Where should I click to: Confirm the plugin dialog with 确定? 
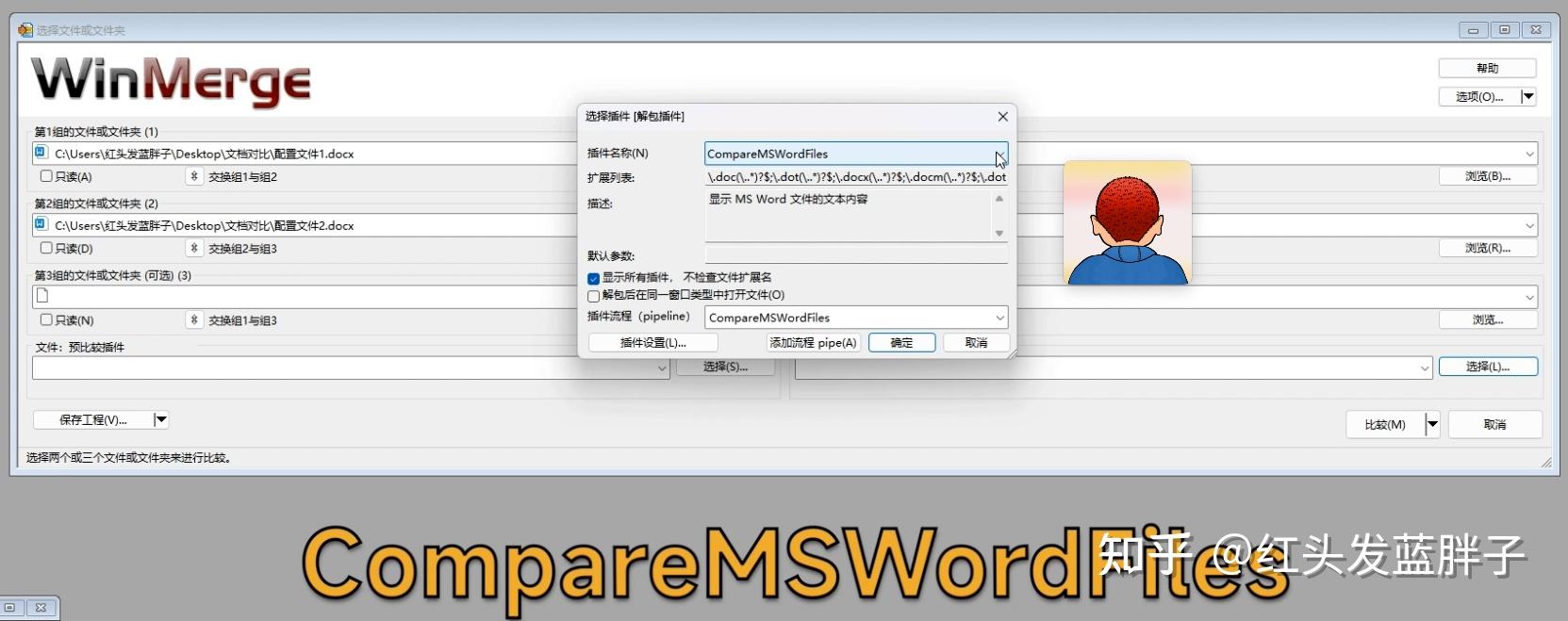(x=901, y=342)
